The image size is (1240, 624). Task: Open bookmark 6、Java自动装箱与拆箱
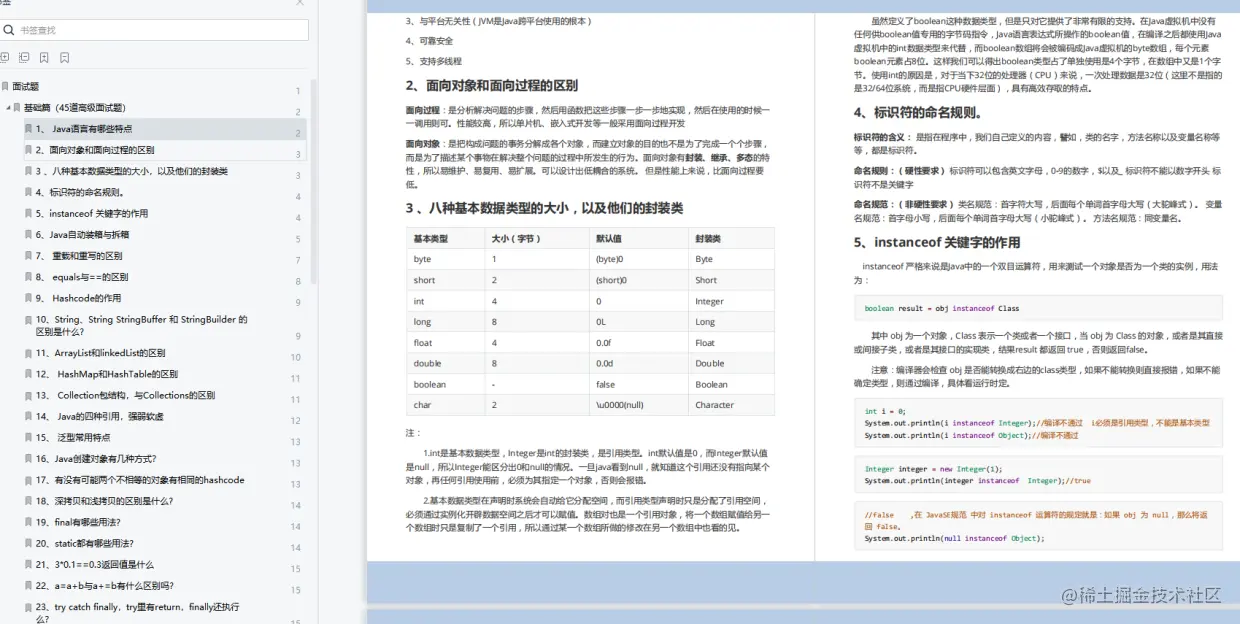[x=82, y=235]
